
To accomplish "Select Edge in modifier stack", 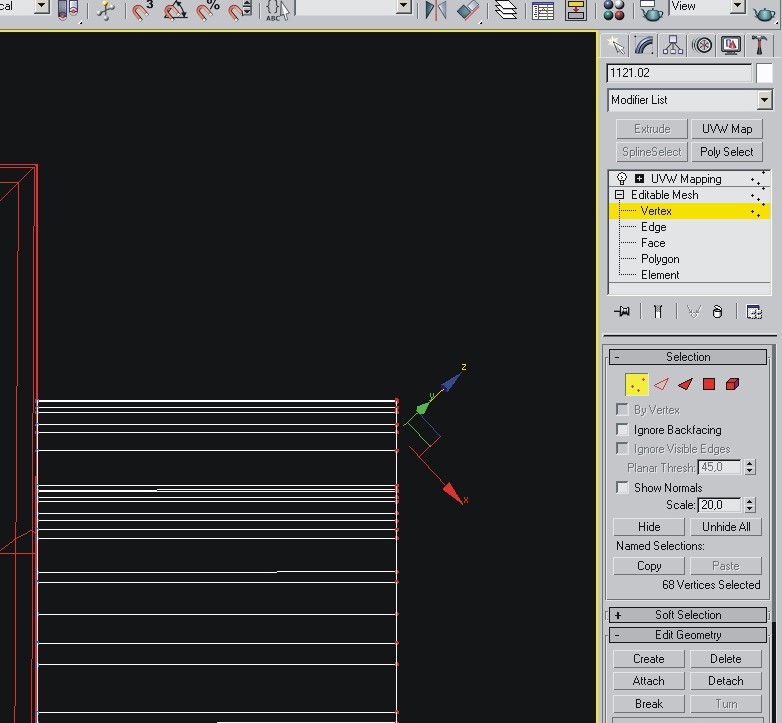I will [653, 227].
